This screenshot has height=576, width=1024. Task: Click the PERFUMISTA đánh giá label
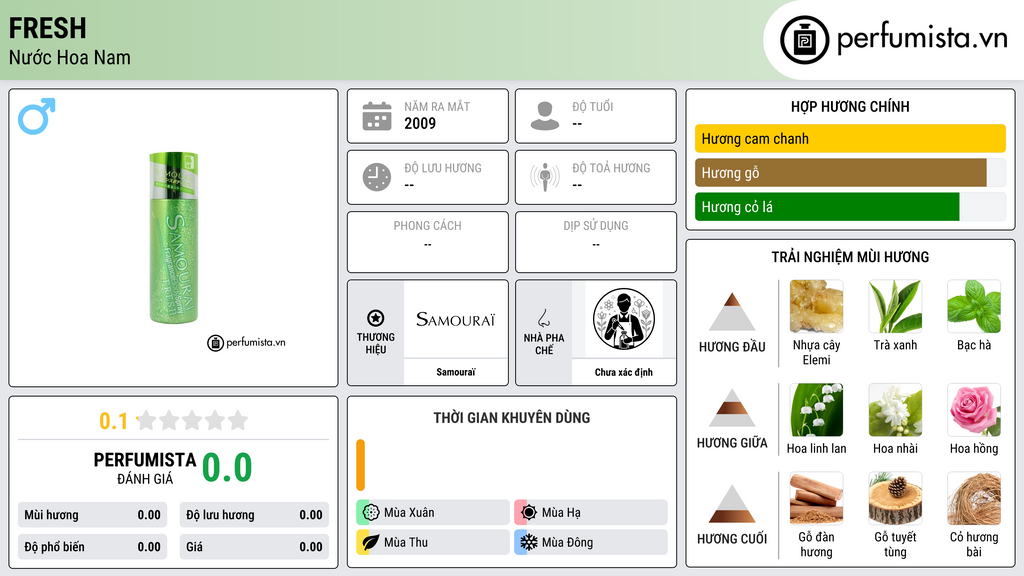click(x=145, y=468)
